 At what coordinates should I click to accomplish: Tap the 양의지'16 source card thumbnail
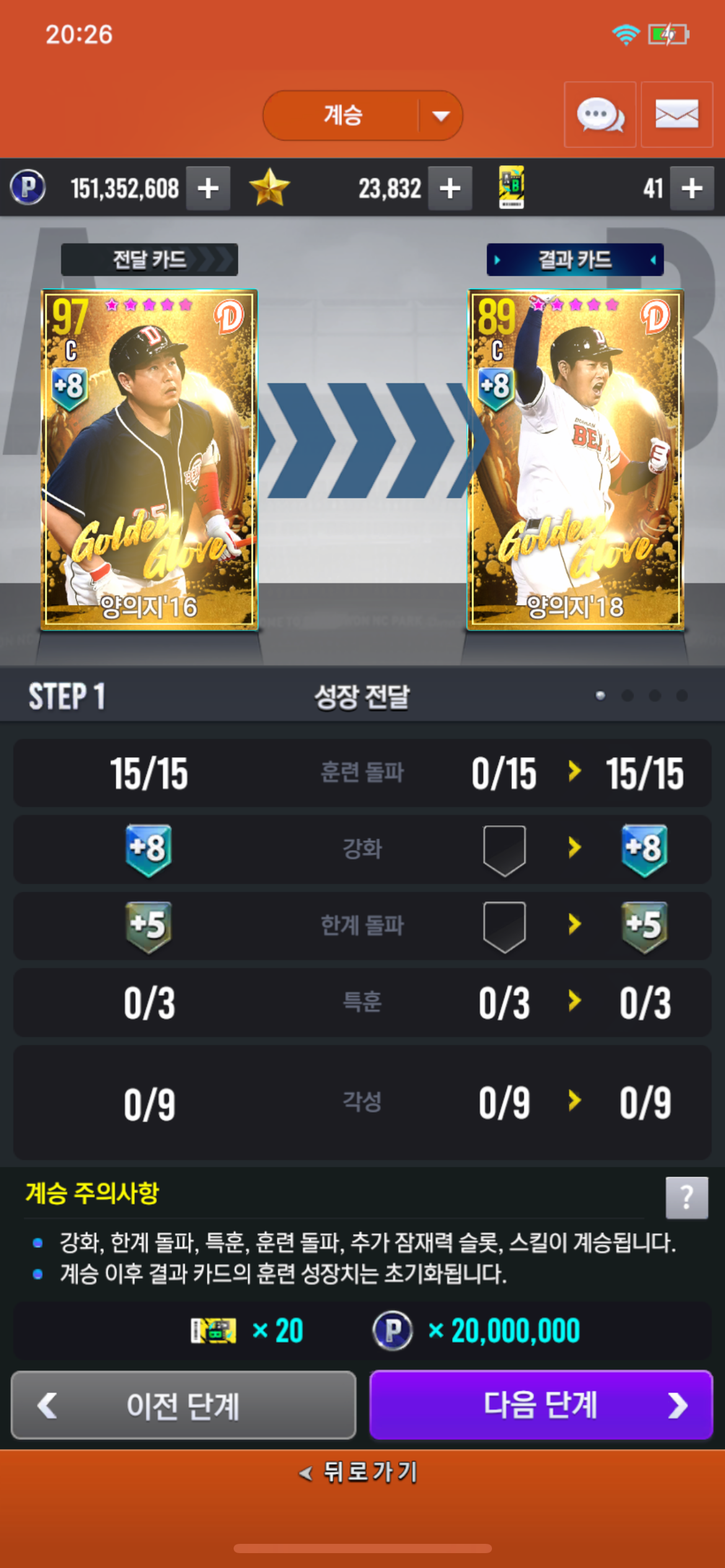[149, 460]
